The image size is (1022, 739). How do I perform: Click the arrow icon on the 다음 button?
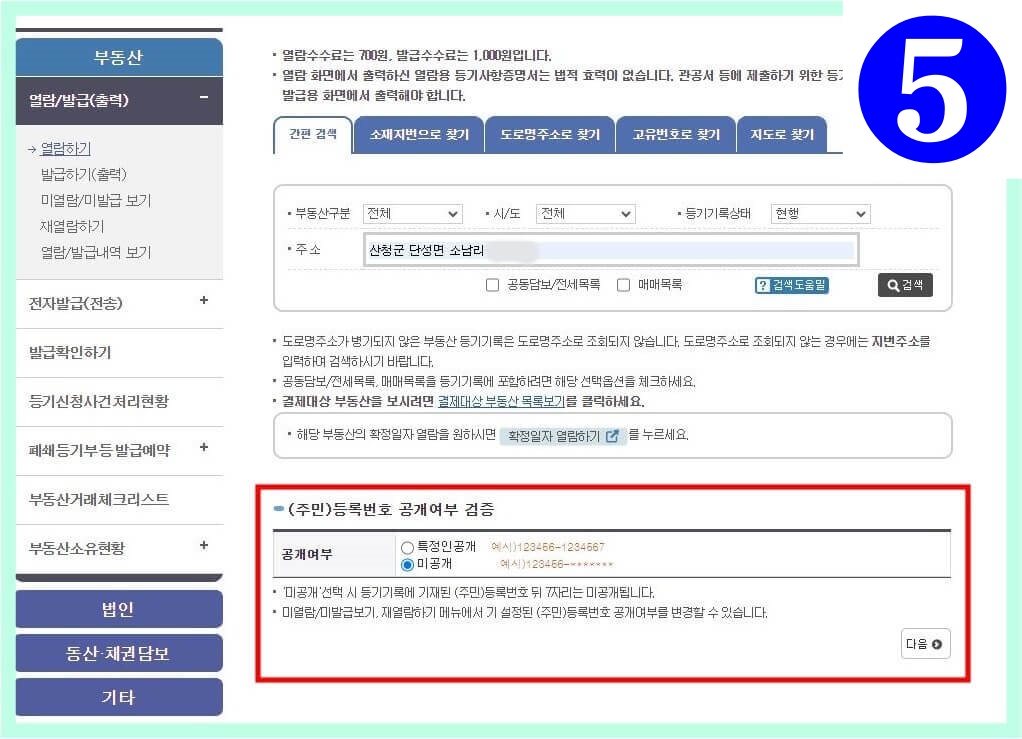[x=935, y=644]
